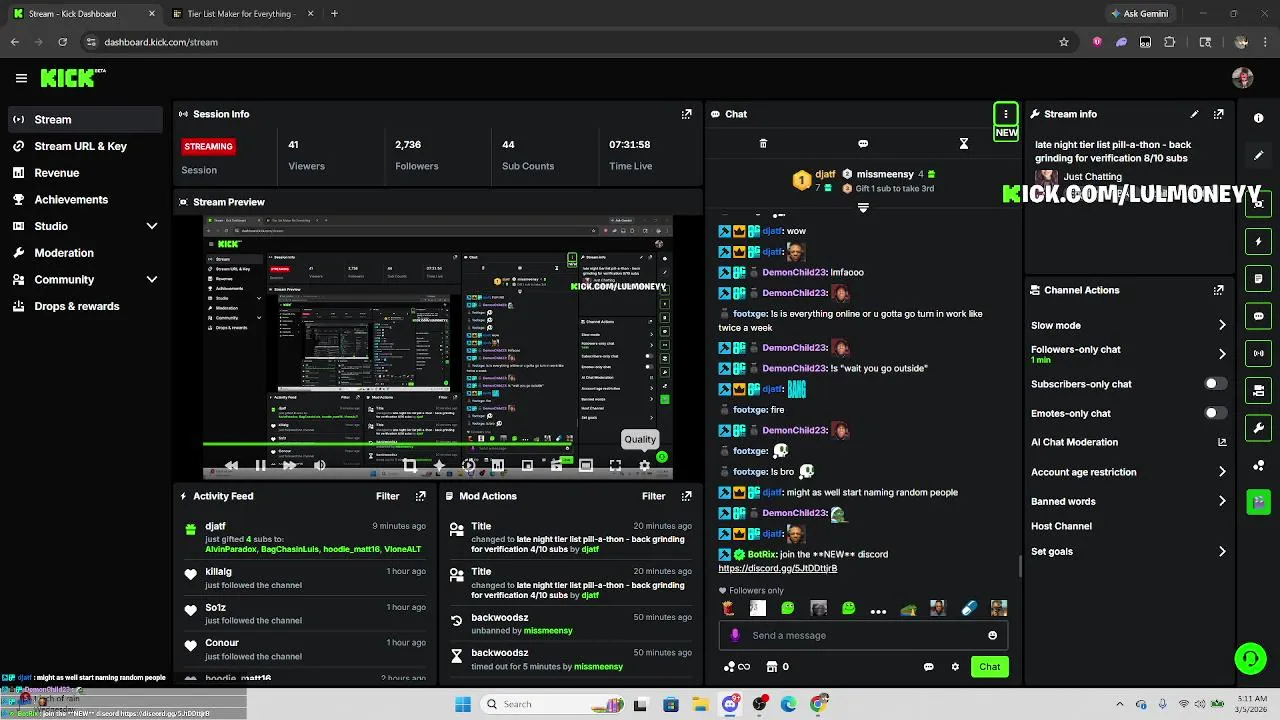Click the purple microphone icon in message box

coord(735,635)
